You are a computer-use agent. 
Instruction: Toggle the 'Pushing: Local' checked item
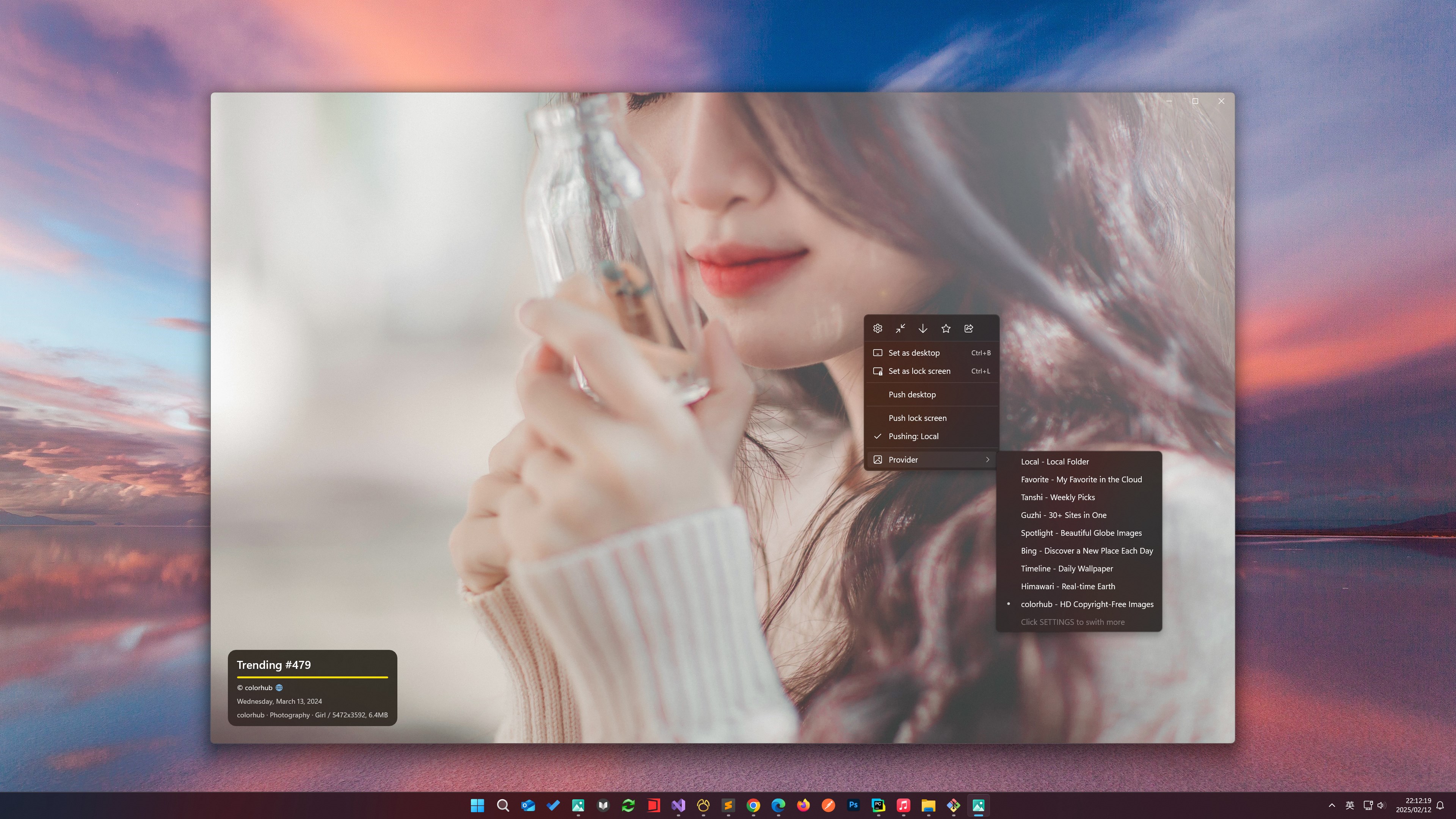click(913, 436)
